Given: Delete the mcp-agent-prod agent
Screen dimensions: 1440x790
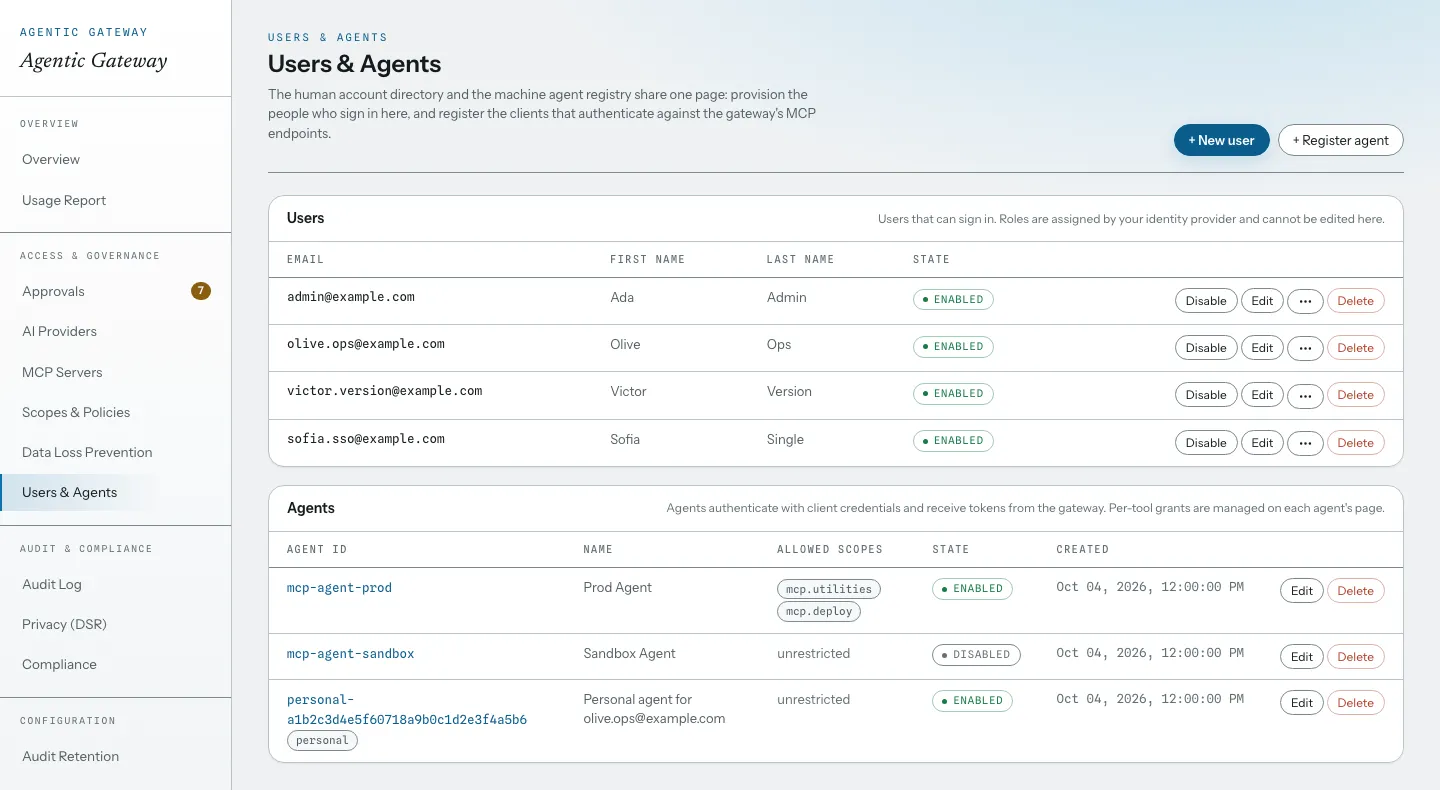Looking at the screenshot, I should (x=1356, y=591).
